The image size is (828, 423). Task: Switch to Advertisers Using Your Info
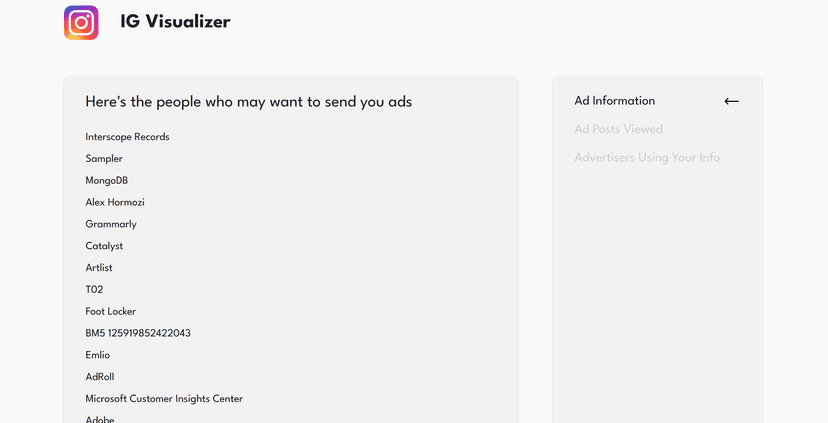click(646, 157)
